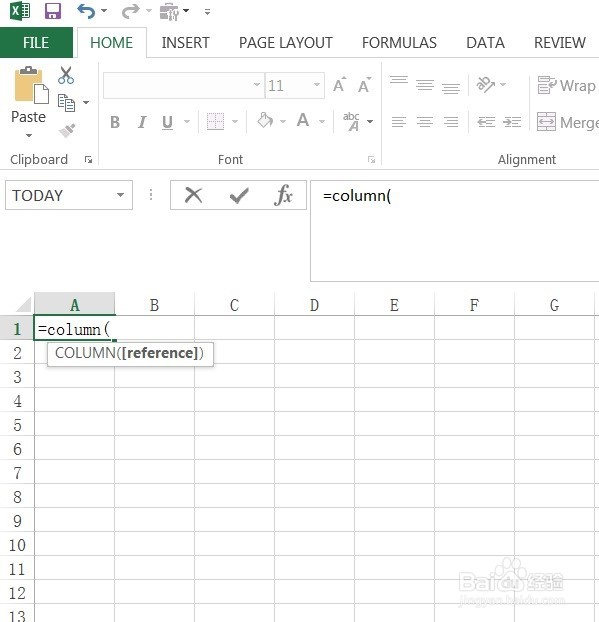Image resolution: width=599 pixels, height=622 pixels.
Task: Select Align Left icon
Action: (399, 122)
